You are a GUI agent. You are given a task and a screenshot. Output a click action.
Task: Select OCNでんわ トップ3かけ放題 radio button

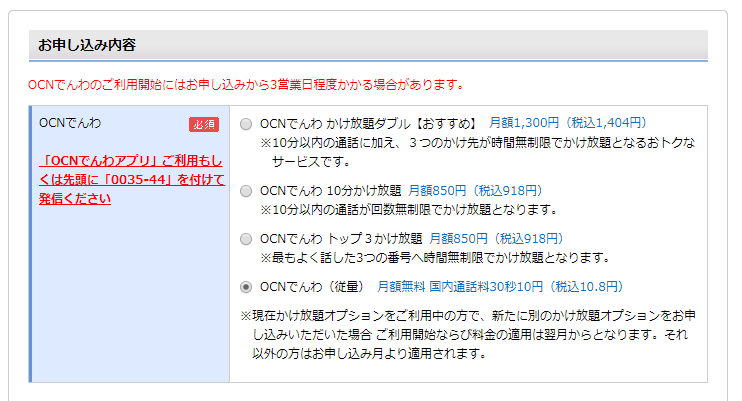click(246, 239)
